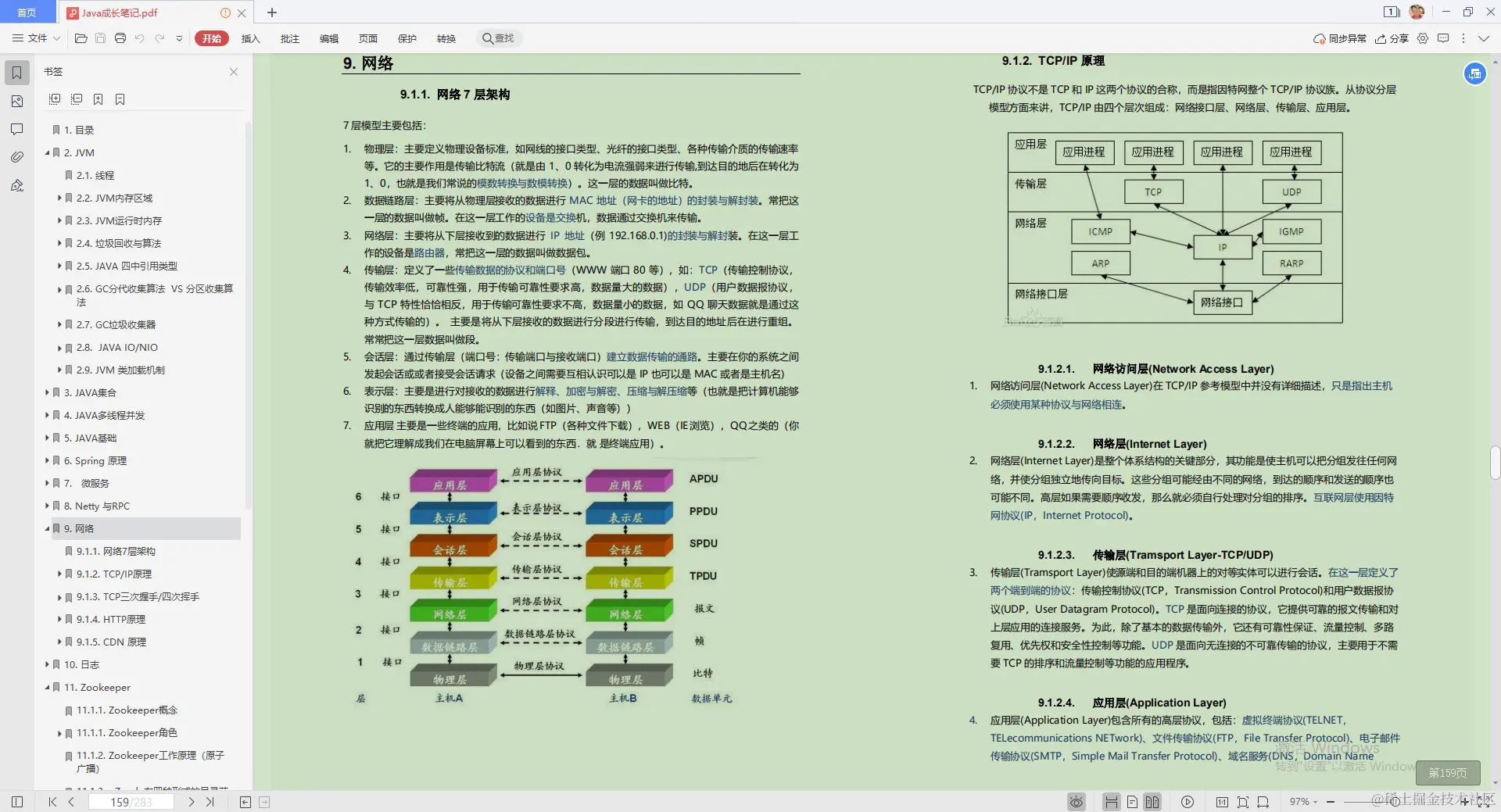The image size is (1501, 812).
Task: Click the 分享 share button
Action: pos(1394,38)
